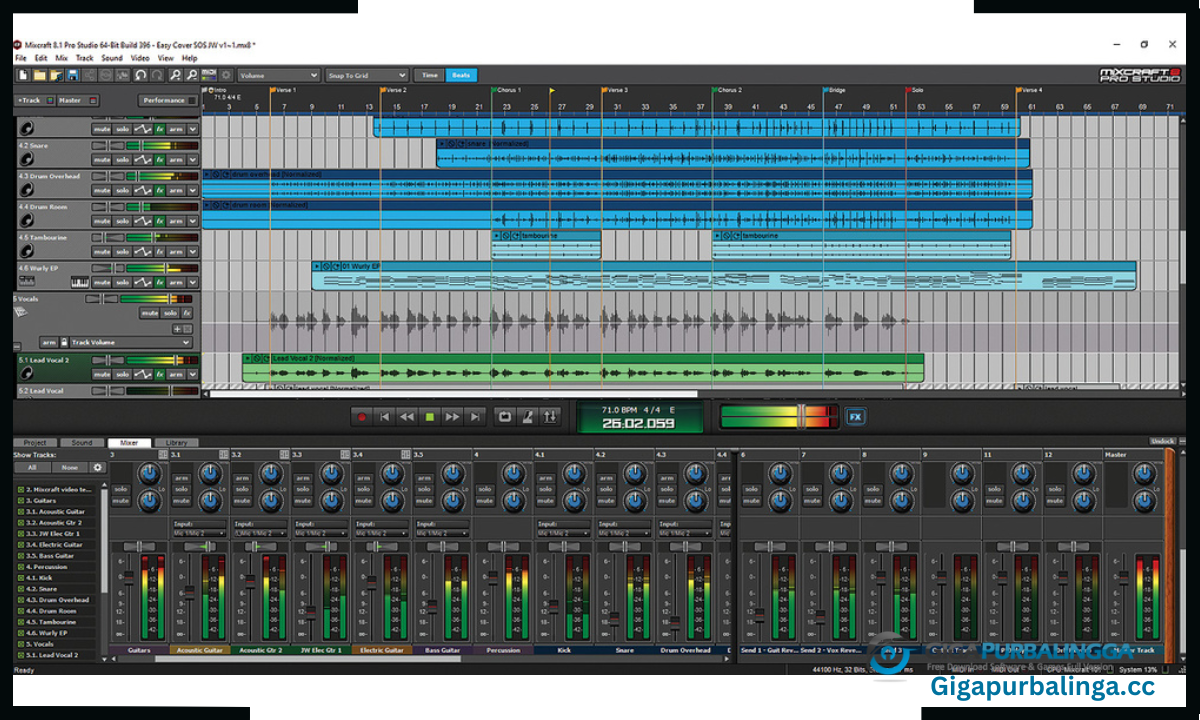Switch to the Library tab
The height and width of the screenshot is (720, 1200).
pos(176,442)
